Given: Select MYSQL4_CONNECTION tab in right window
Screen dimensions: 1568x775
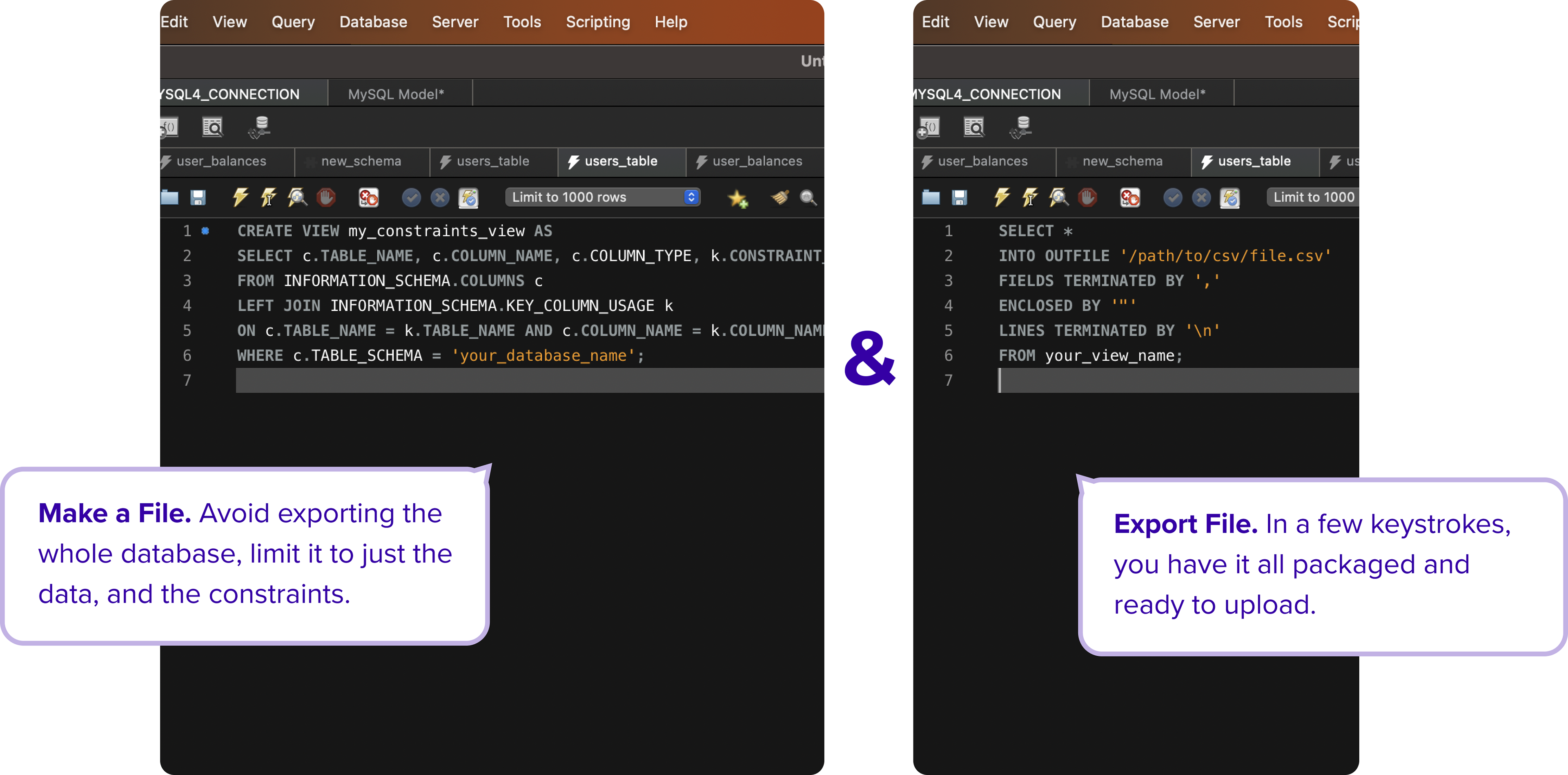Looking at the screenshot, I should (x=1001, y=94).
